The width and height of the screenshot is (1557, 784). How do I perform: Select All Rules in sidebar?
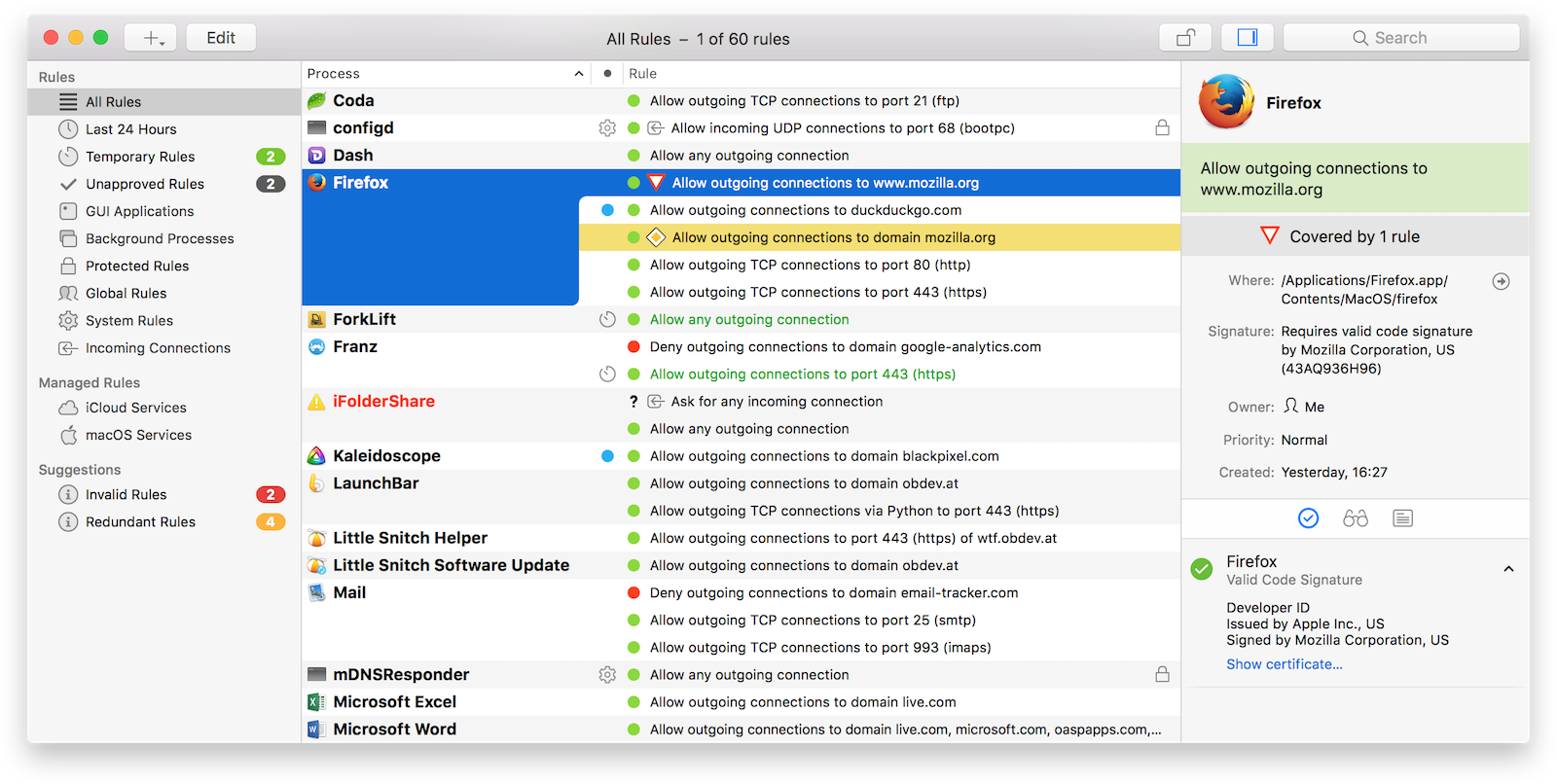coord(164,102)
